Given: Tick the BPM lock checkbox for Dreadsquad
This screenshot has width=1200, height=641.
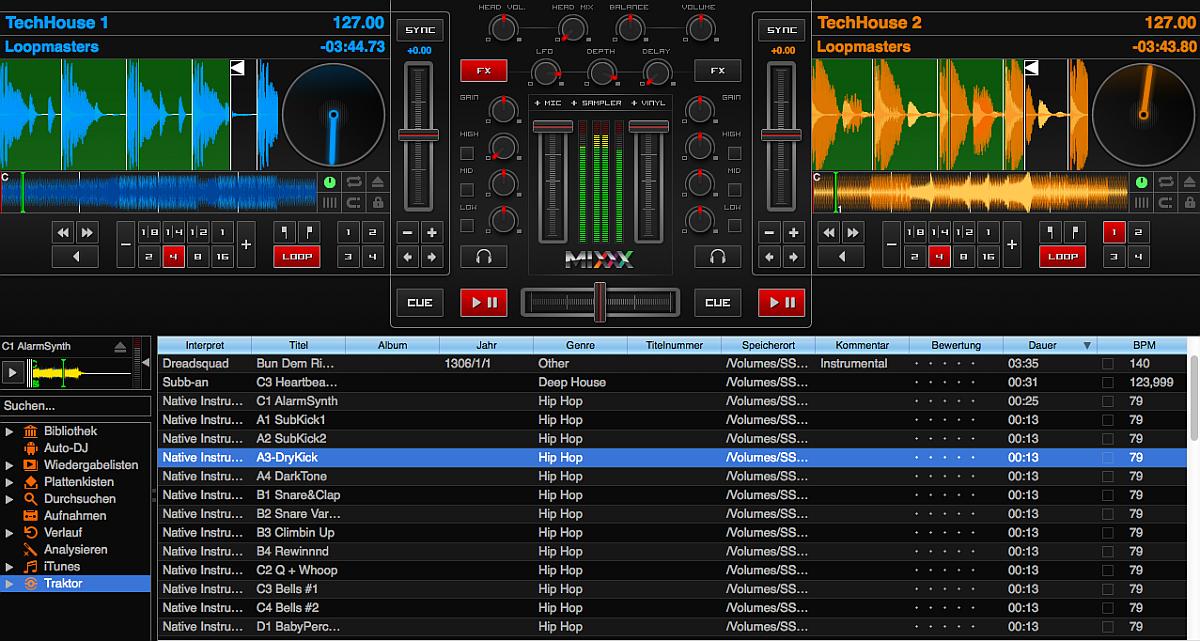Looking at the screenshot, I should pyautogui.click(x=1107, y=364).
